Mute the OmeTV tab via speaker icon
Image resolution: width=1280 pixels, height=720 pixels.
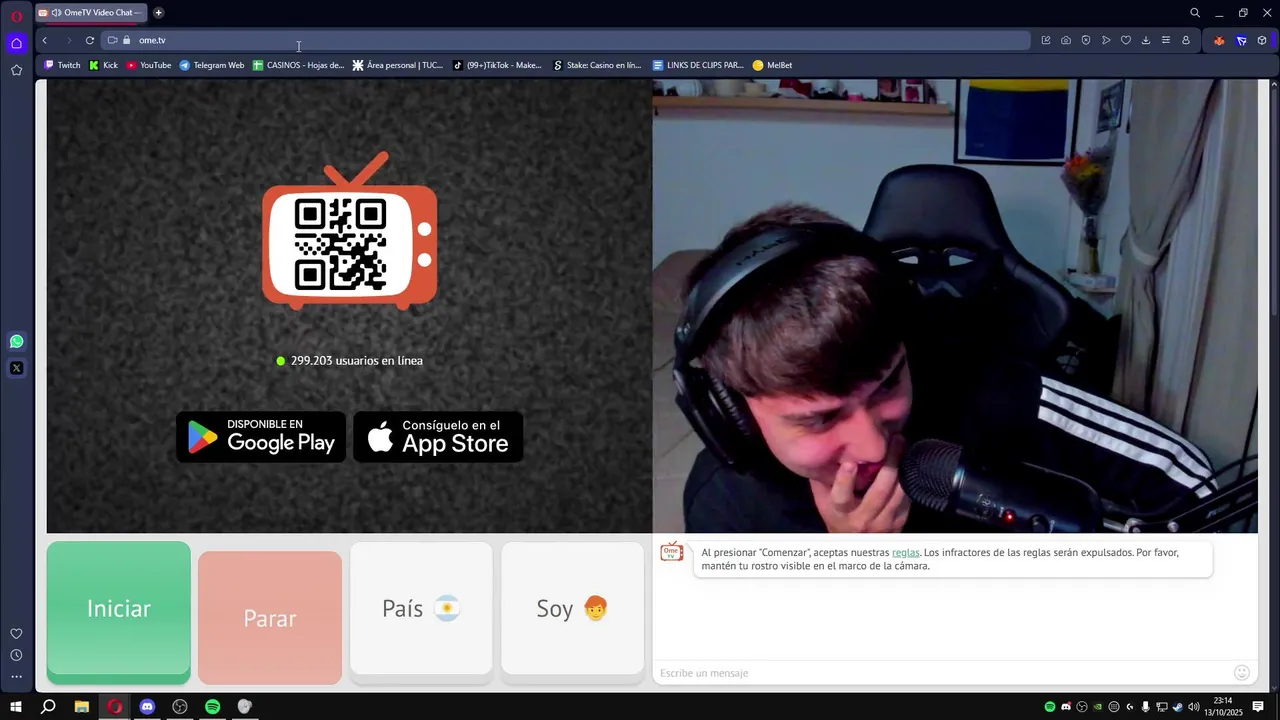[x=56, y=13]
